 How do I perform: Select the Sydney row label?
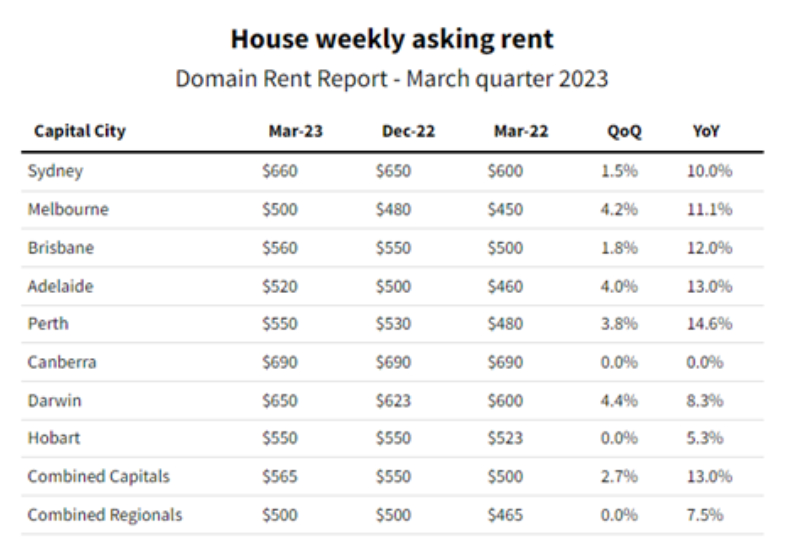56,171
